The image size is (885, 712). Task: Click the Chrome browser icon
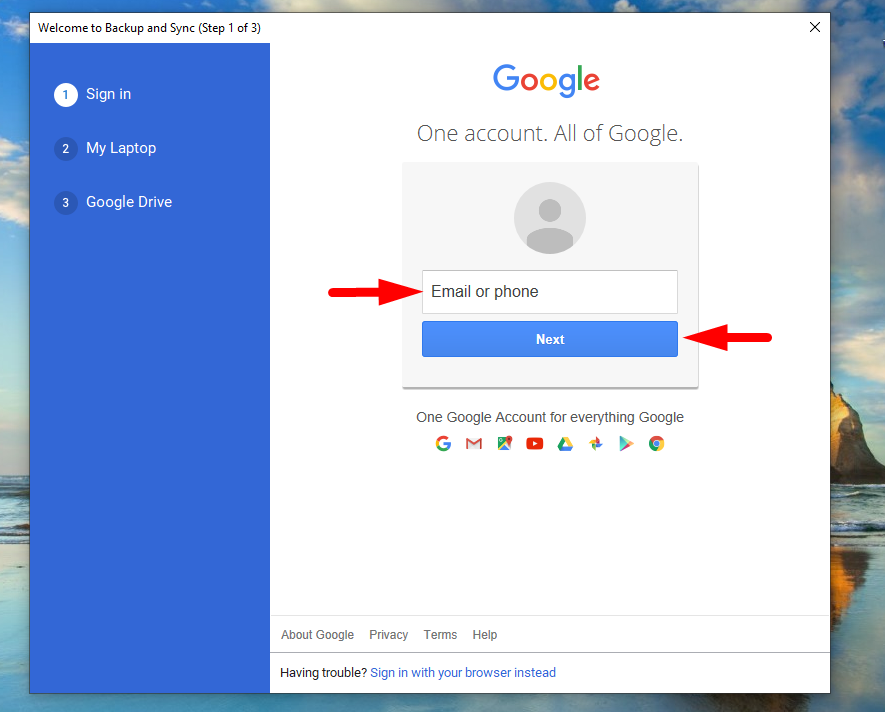656,444
